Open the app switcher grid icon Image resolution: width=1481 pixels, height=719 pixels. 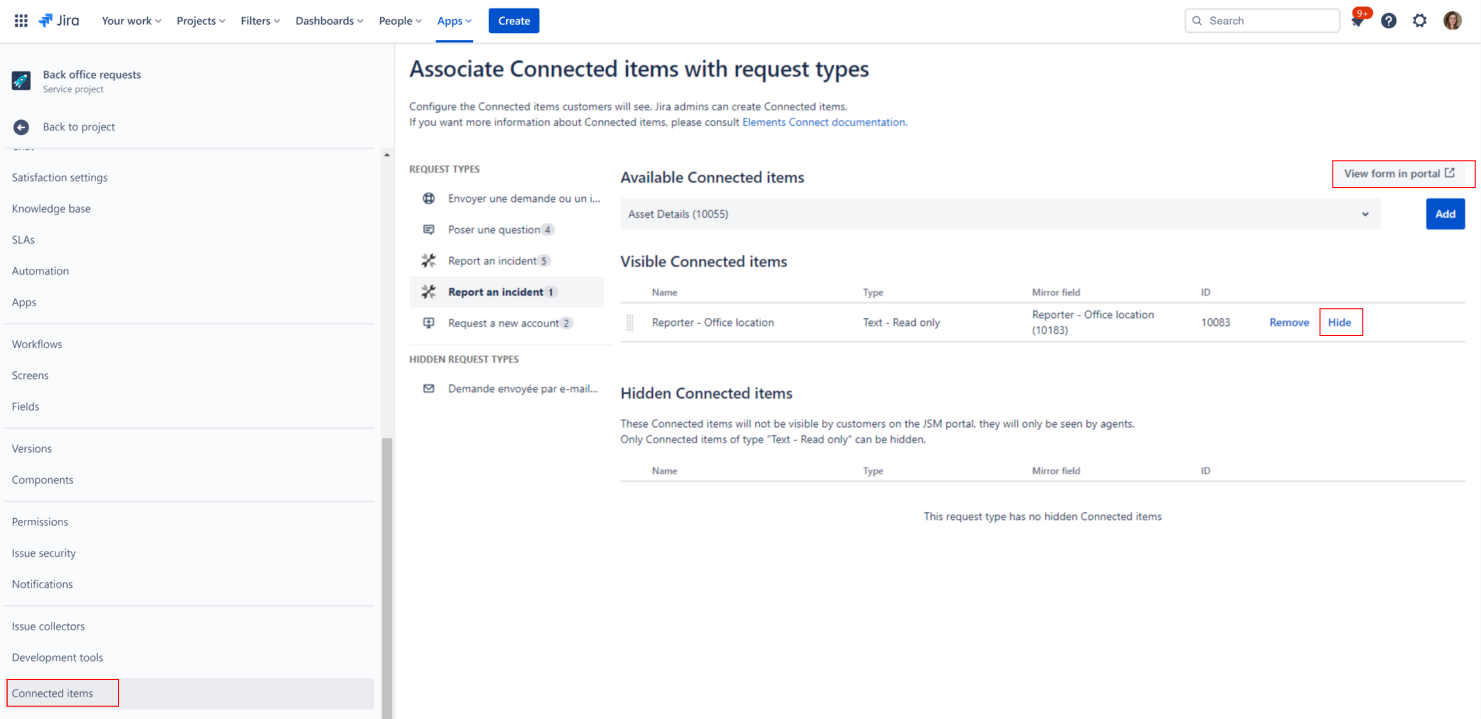coord(21,21)
